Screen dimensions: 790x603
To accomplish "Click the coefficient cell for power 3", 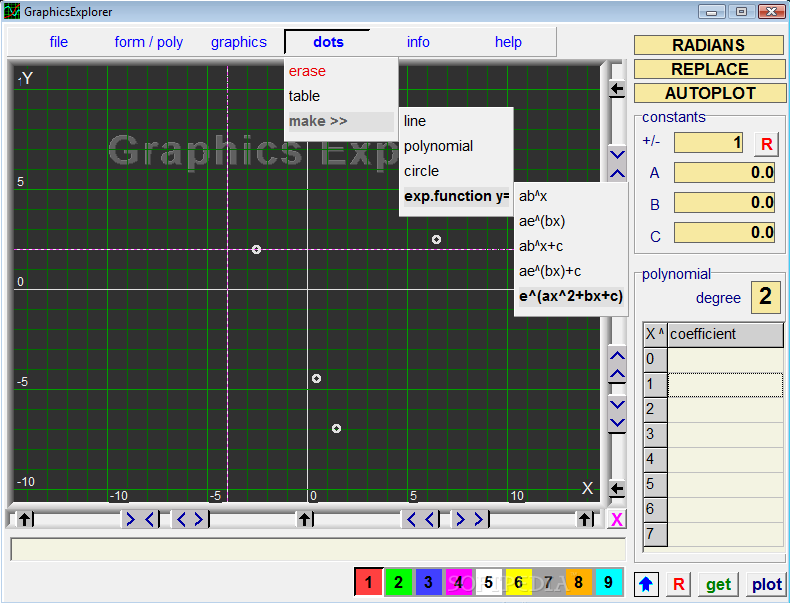I will (726, 435).
